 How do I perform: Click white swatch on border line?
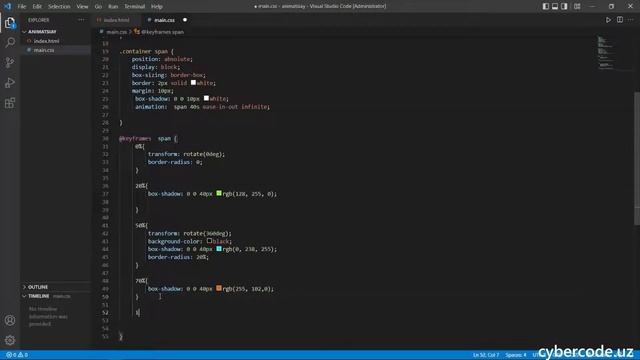(193, 82)
